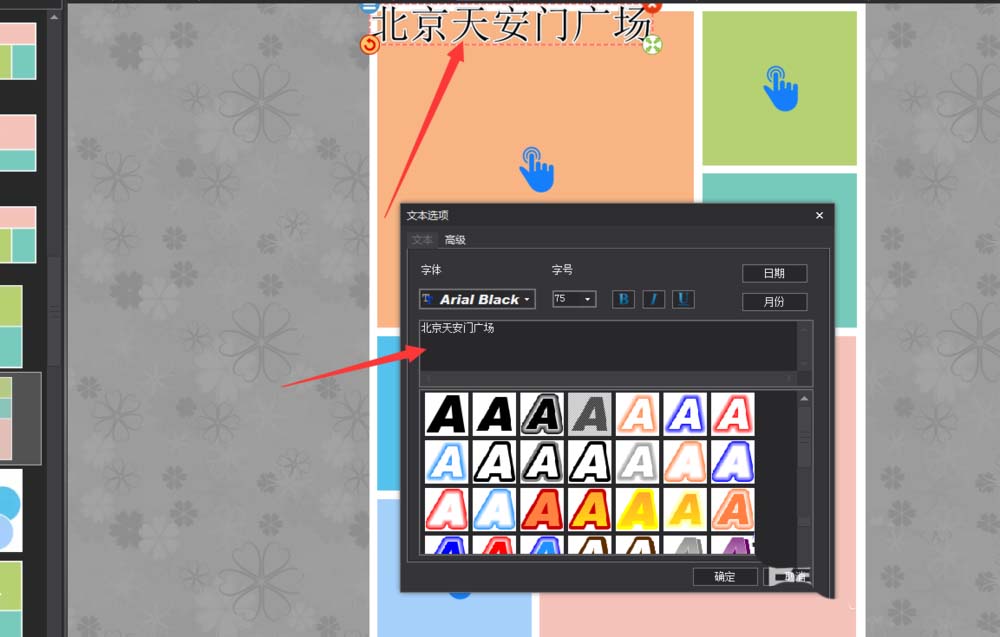Screen dimensions: 1000x637
Task: Click the style list scrollbar up arrow
Action: 804,399
